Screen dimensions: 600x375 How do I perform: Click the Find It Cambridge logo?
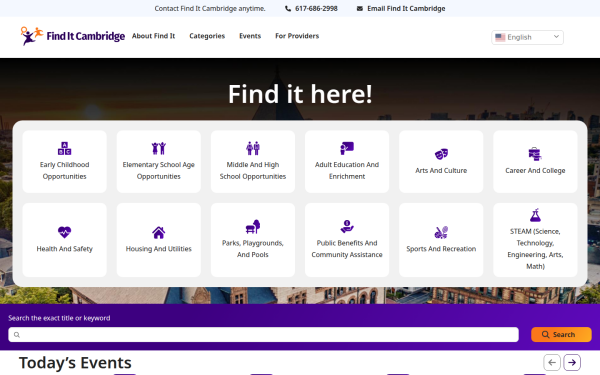click(x=73, y=36)
